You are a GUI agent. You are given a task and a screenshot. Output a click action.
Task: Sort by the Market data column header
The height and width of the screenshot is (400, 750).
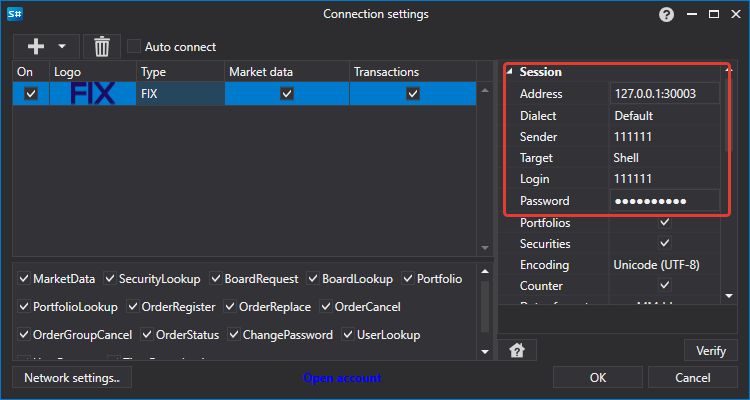point(287,72)
